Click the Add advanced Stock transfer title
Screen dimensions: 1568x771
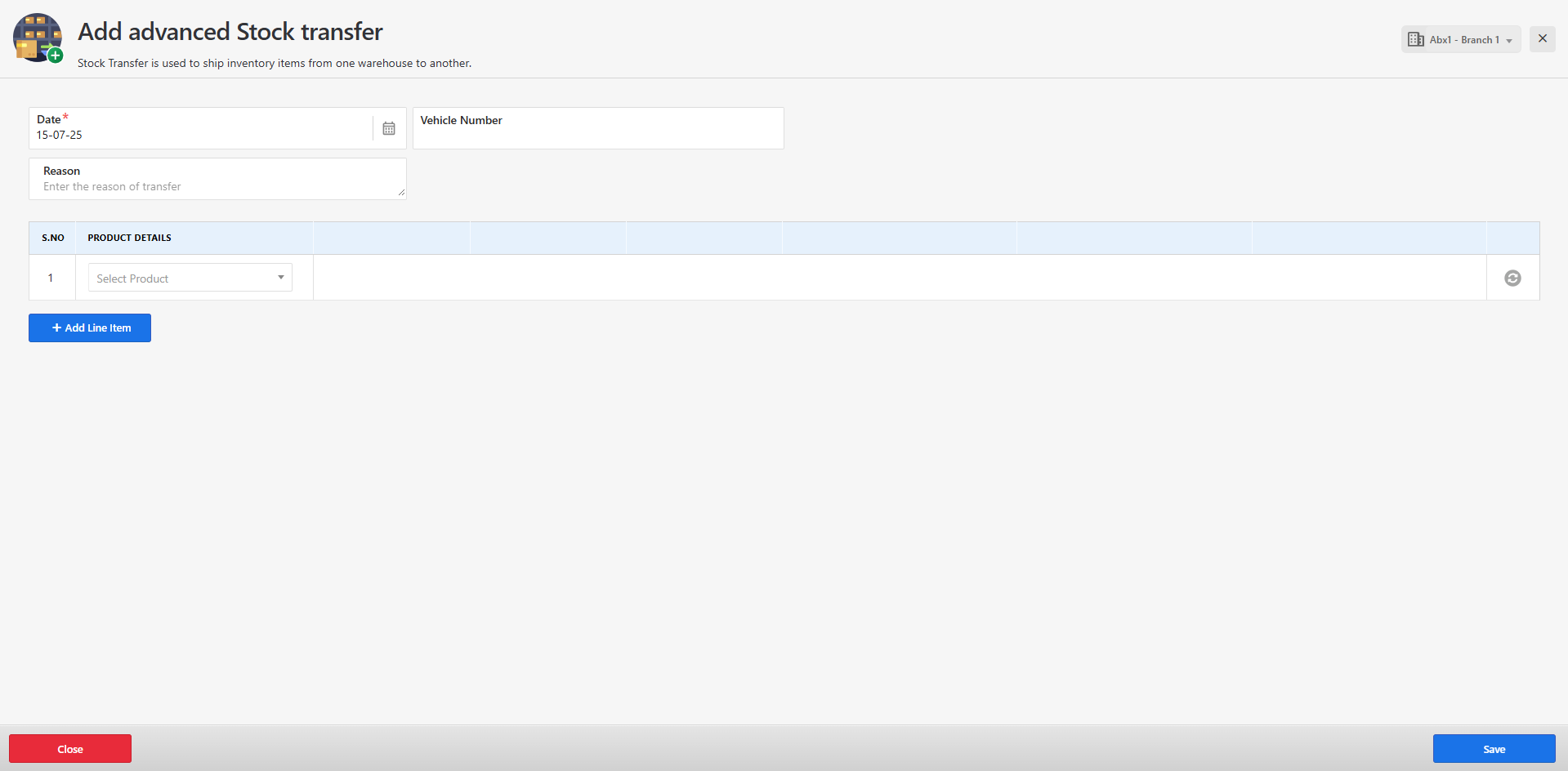click(x=230, y=32)
